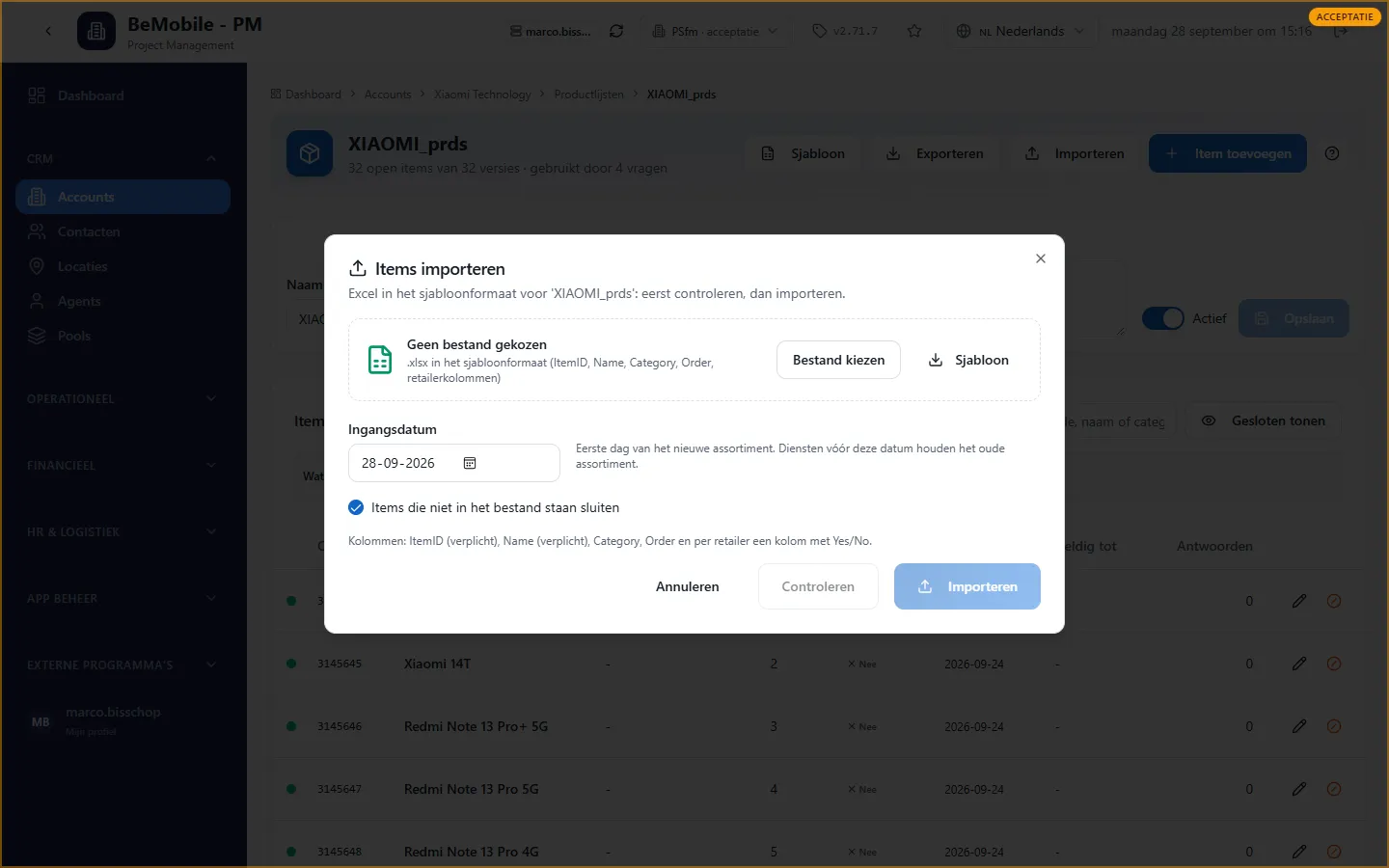The width and height of the screenshot is (1389, 868).
Task: Click the star favorite icon
Action: 914,31
